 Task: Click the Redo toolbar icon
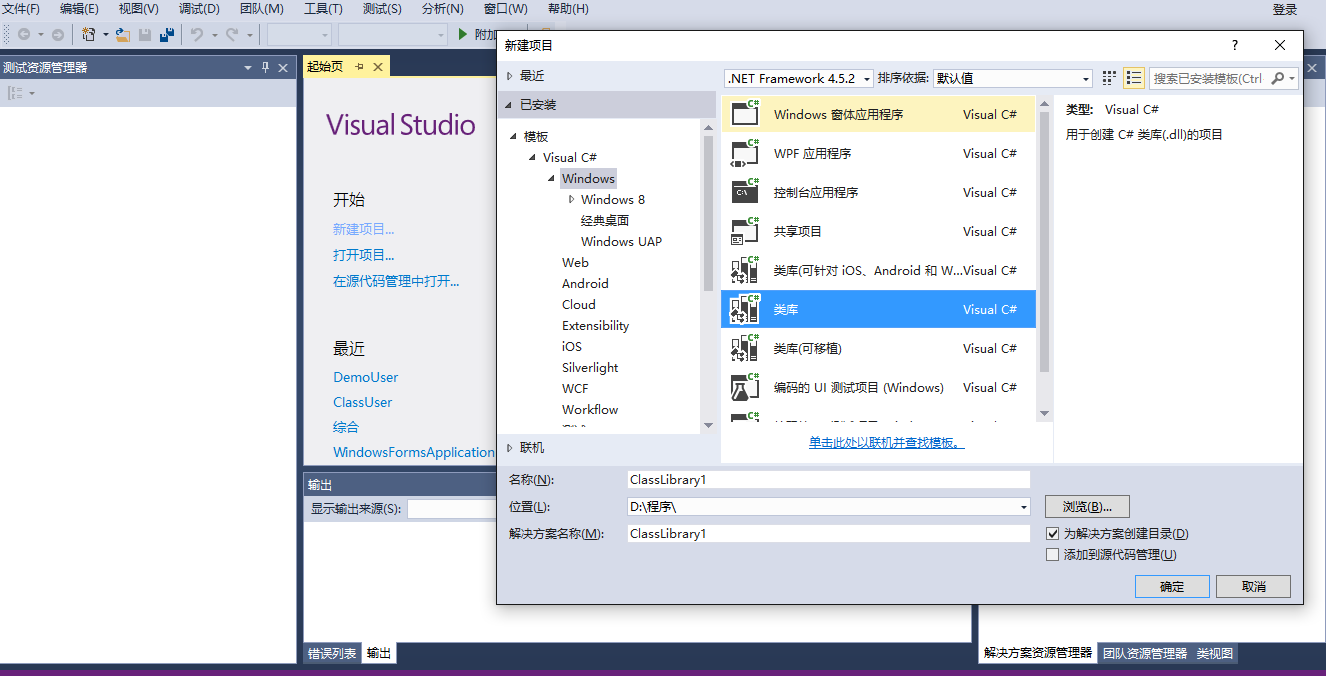coord(231,34)
